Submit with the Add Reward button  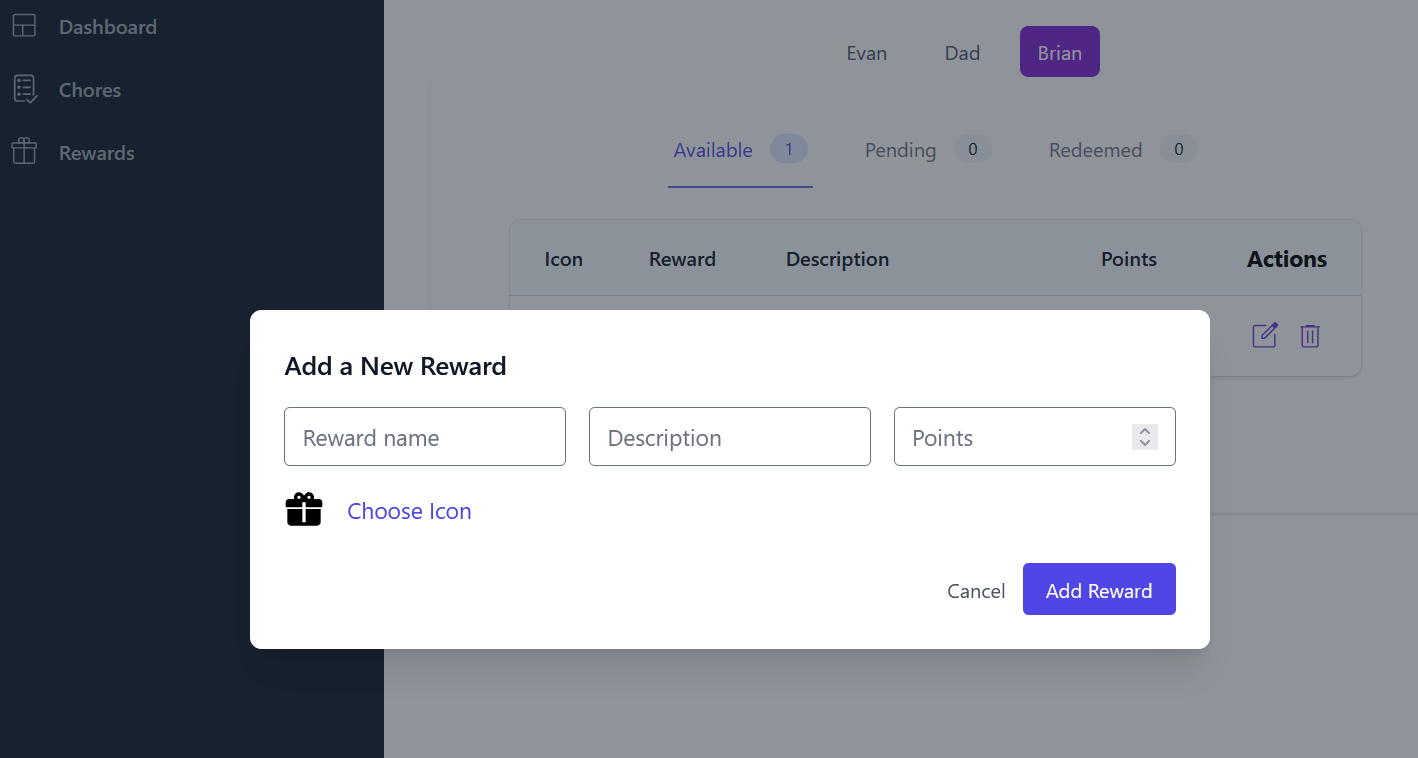(x=1099, y=590)
